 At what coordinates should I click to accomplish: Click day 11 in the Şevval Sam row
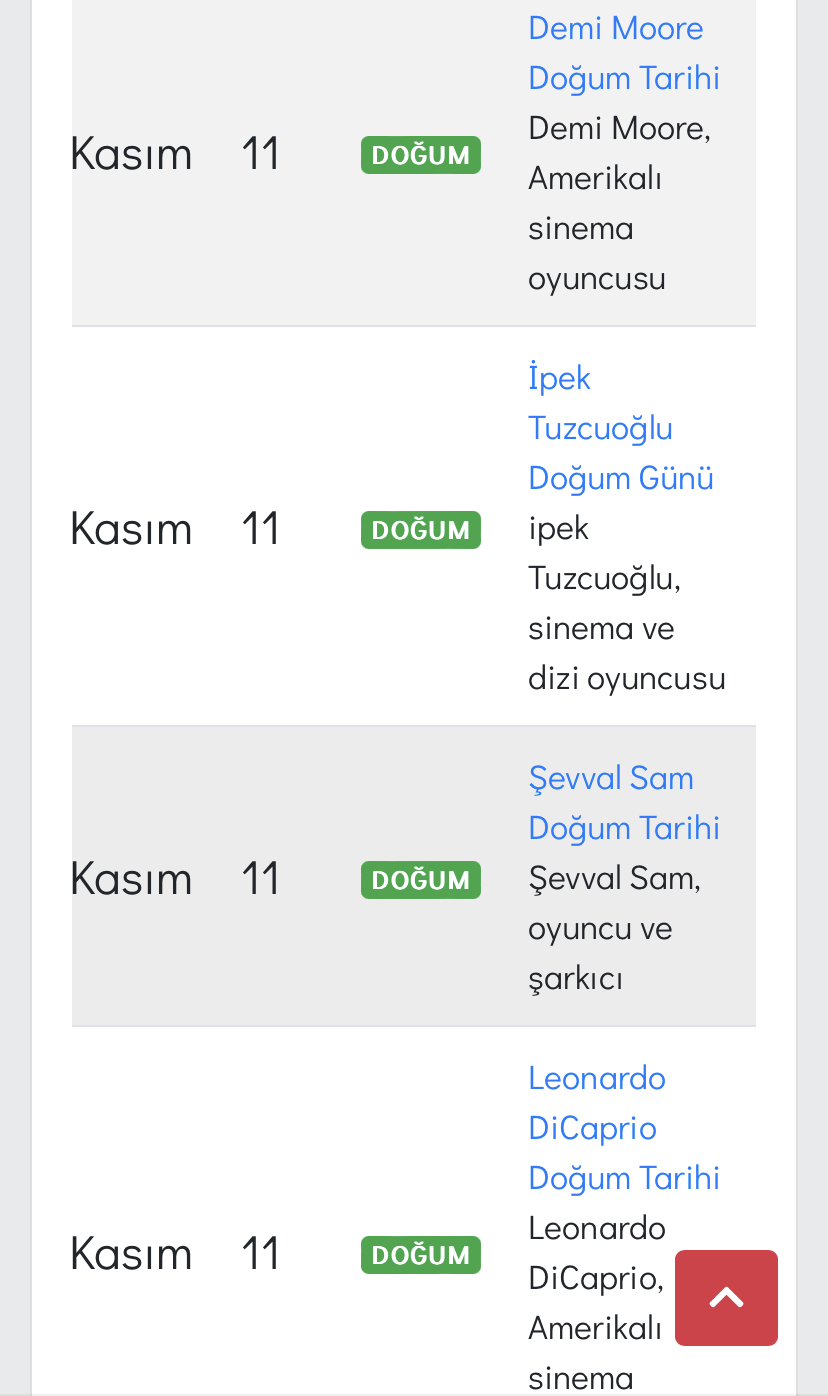click(x=260, y=879)
